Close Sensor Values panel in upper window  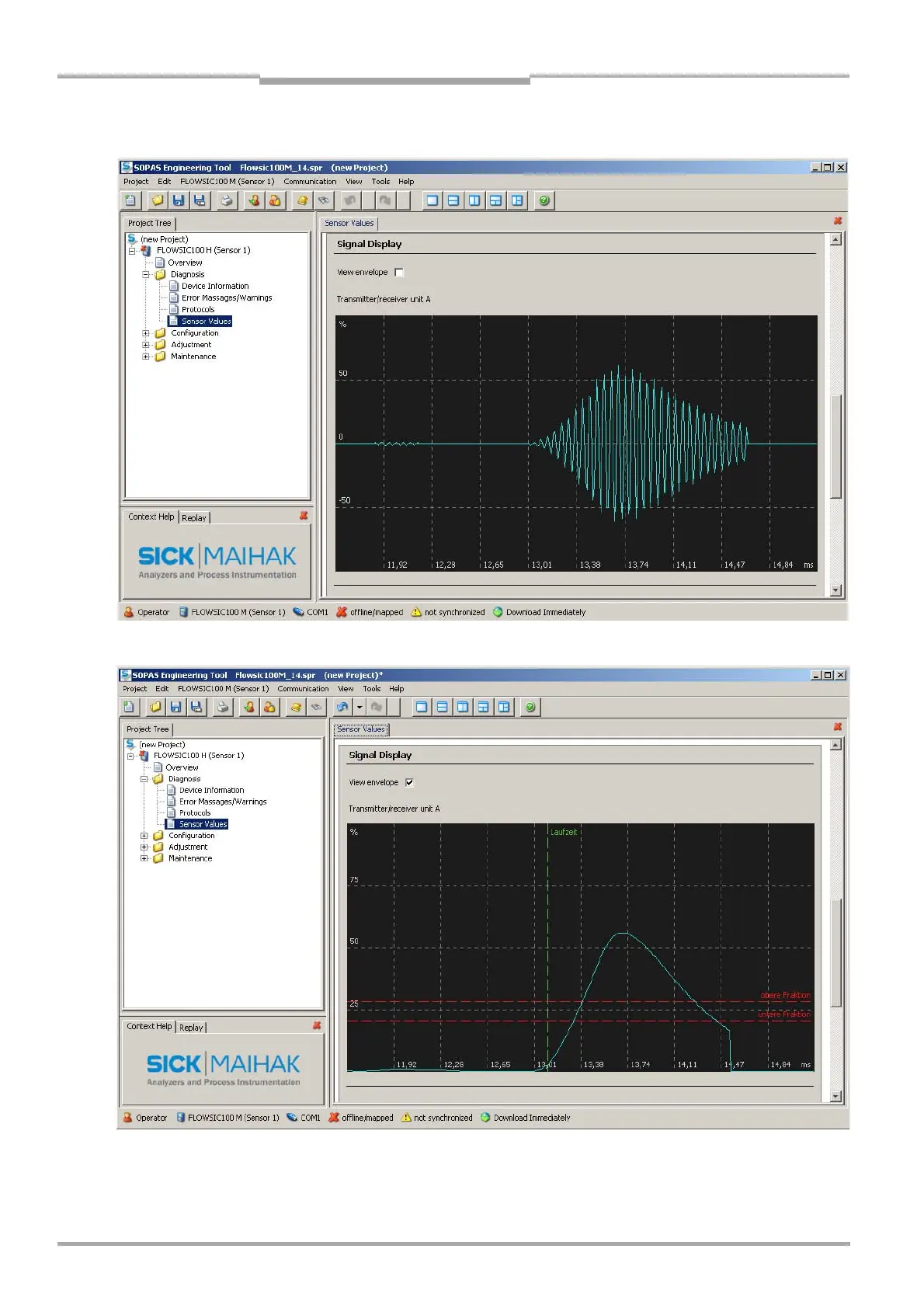point(838,221)
